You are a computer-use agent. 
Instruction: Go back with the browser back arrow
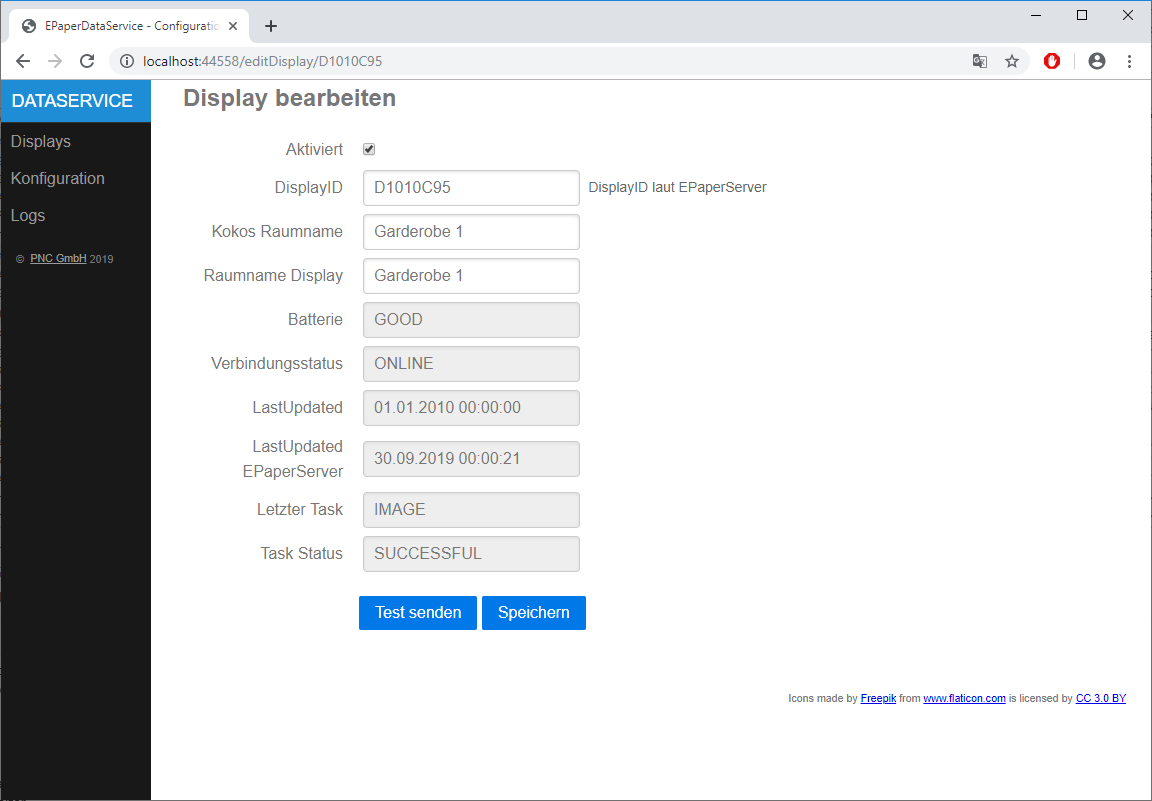(x=24, y=61)
